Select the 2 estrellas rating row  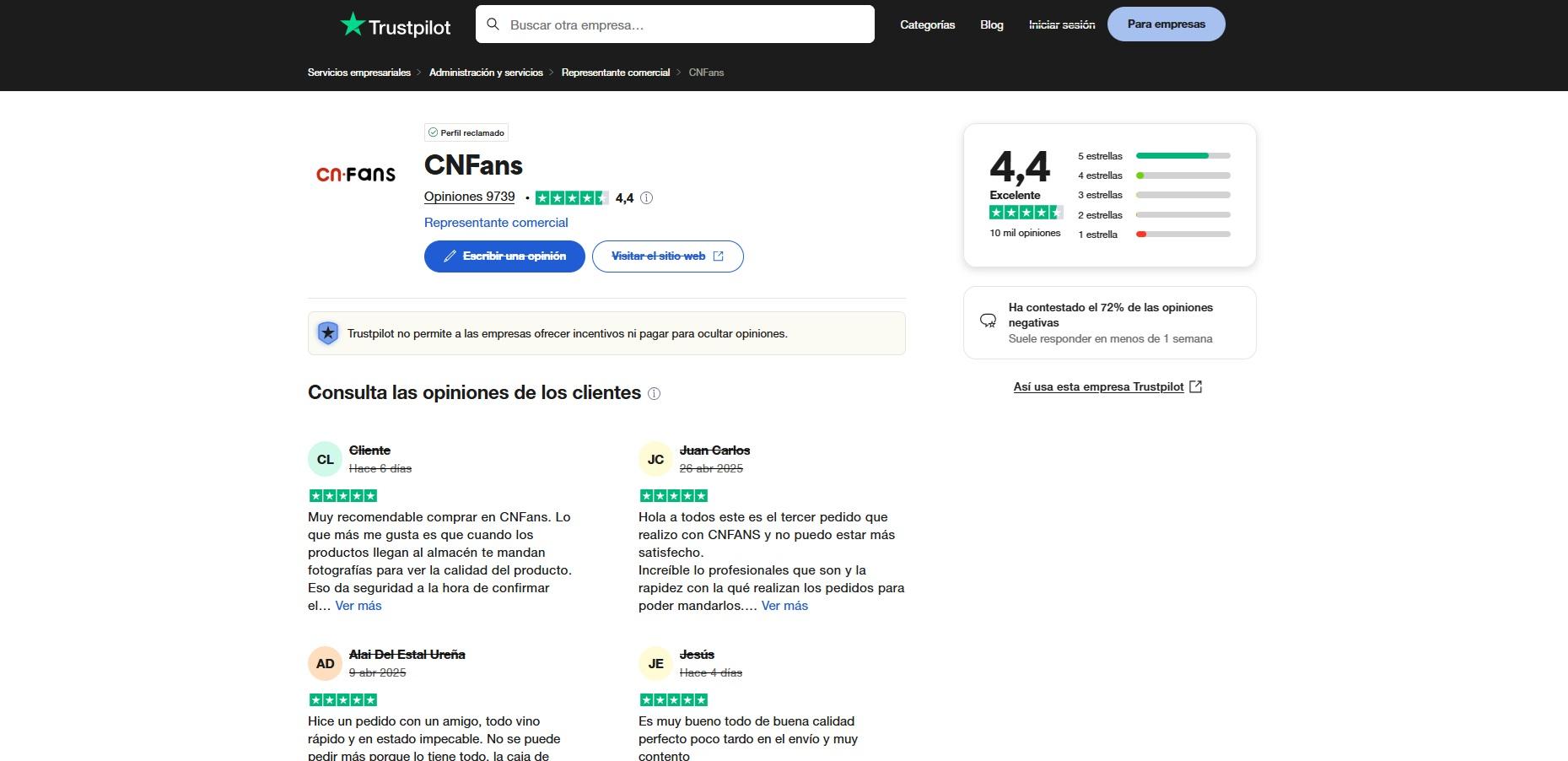pos(1154,215)
